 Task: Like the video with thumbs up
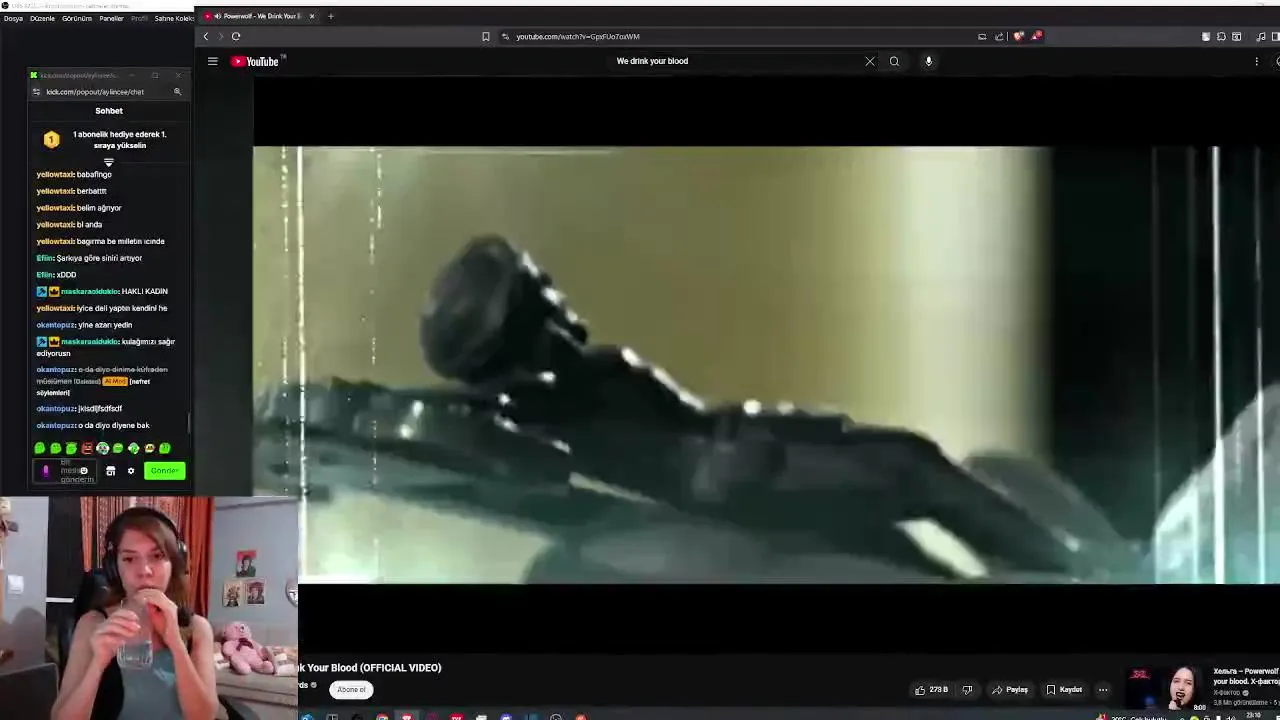click(931, 690)
